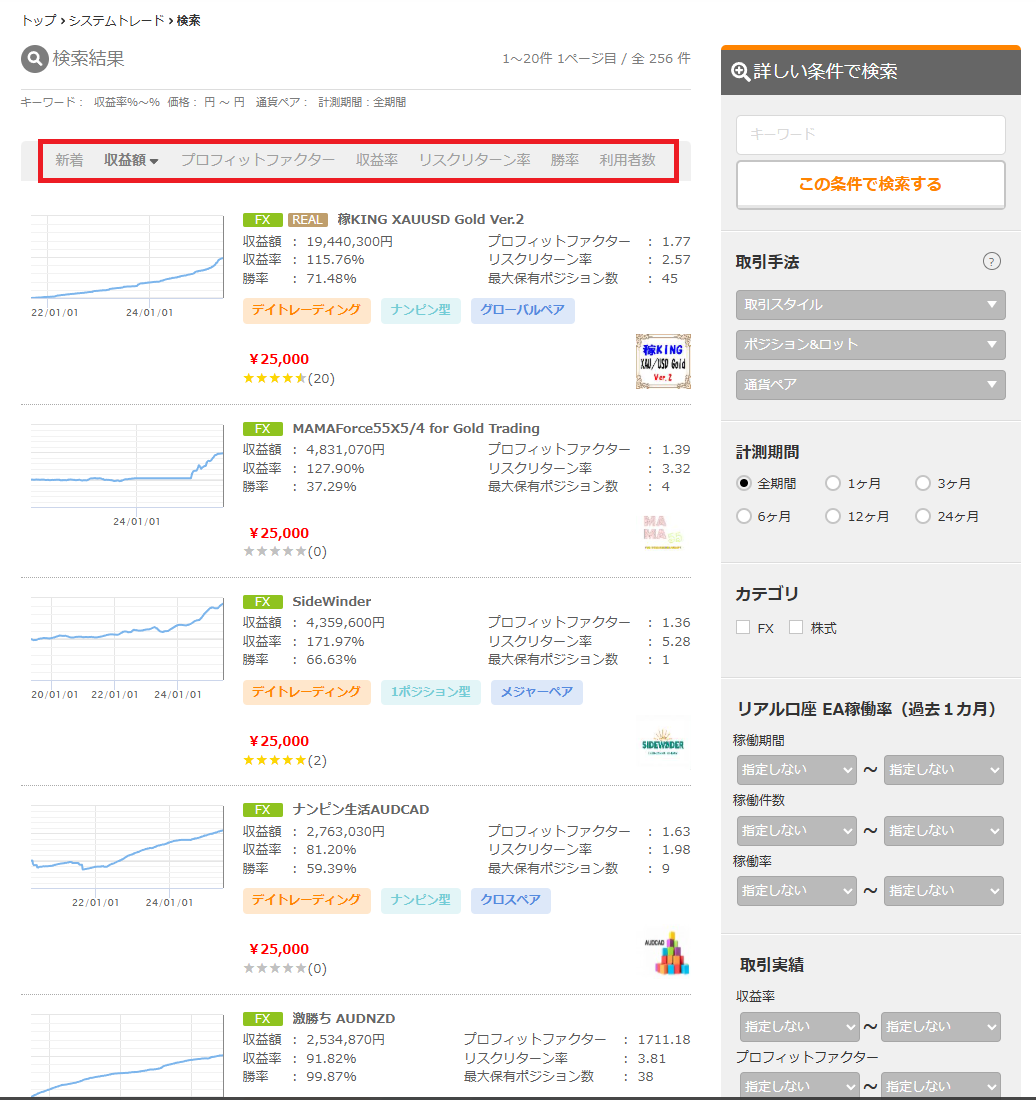Sort results by 勝率 tab
1036x1100 pixels.
(x=564, y=160)
